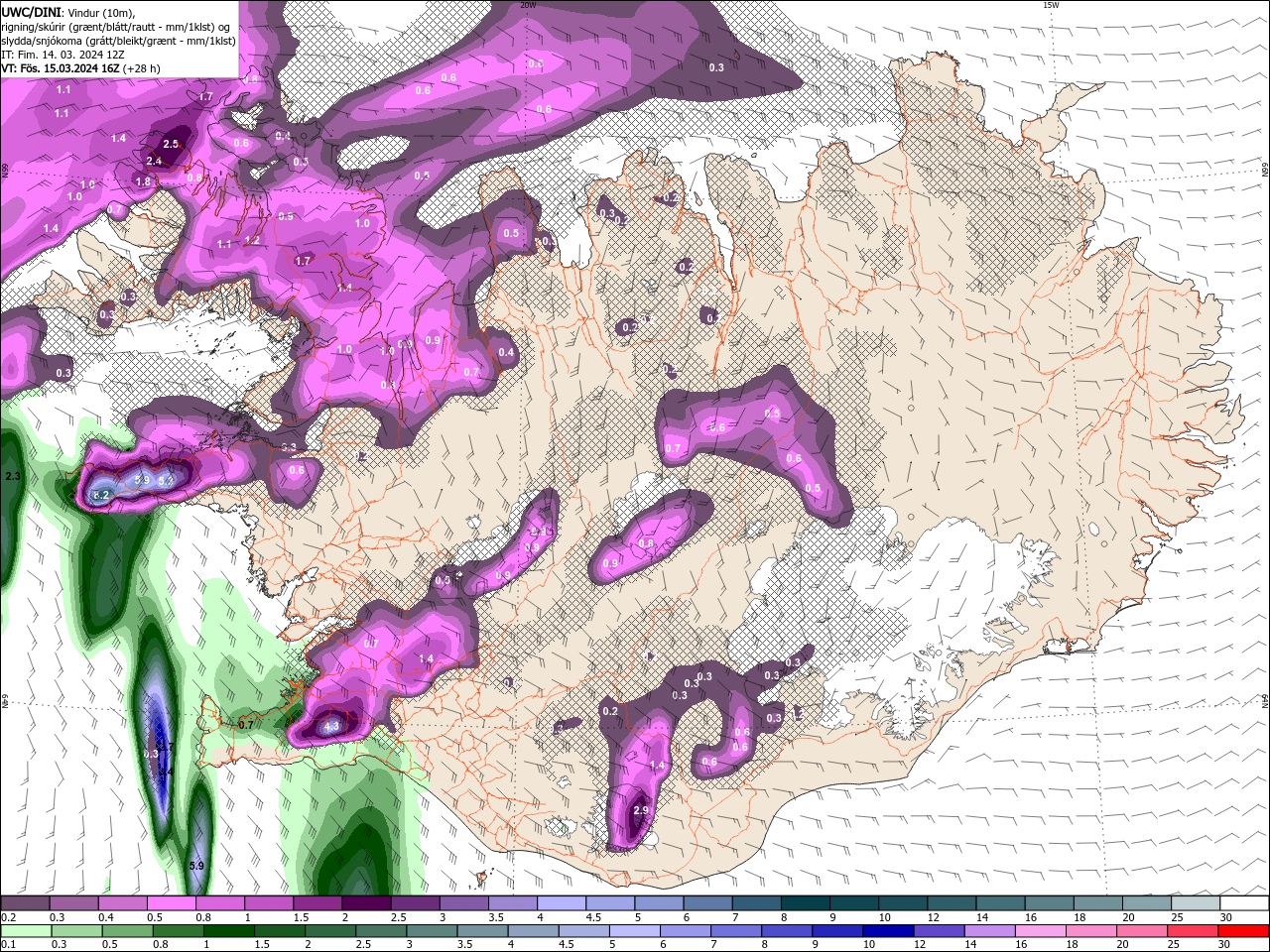Click the 20W longitude label

click(x=528, y=5)
